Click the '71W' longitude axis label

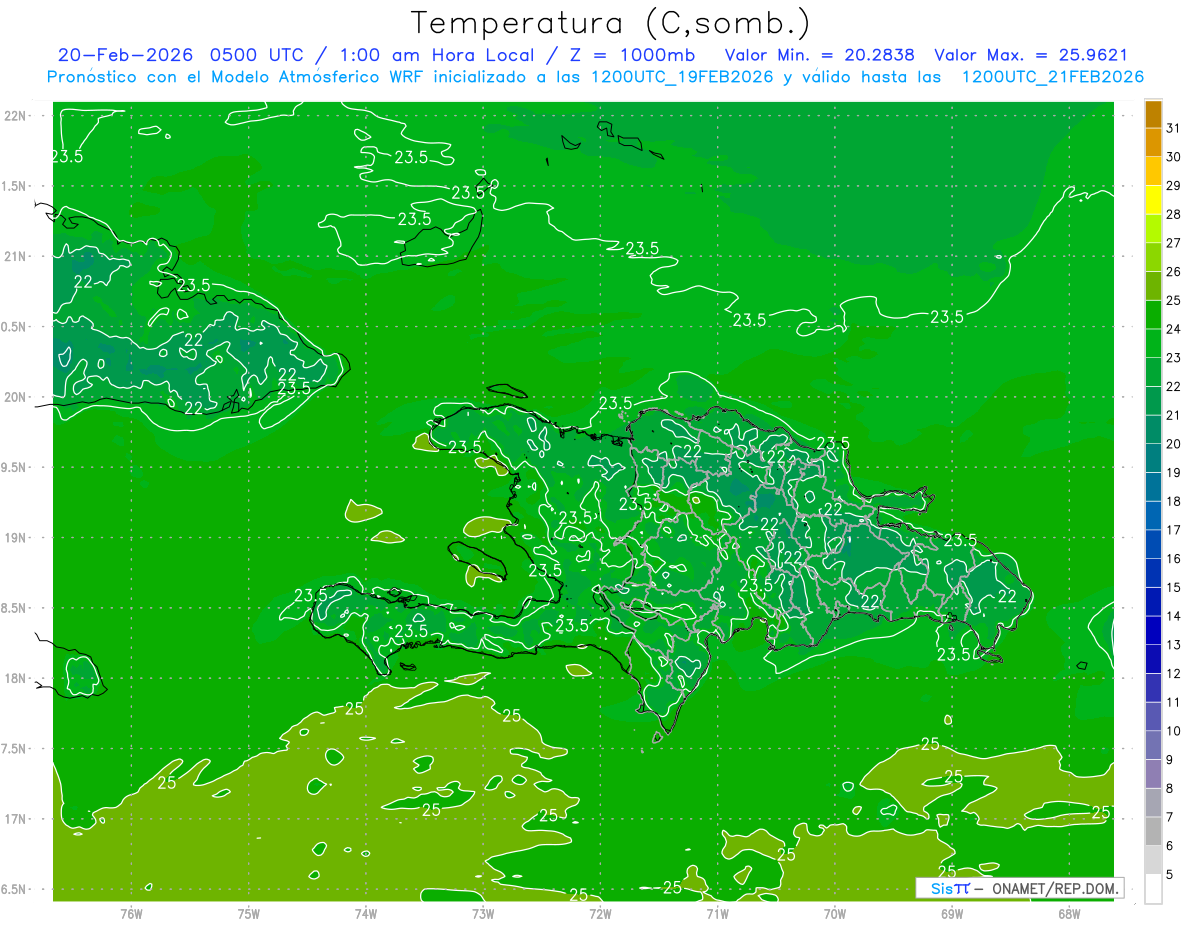(x=717, y=913)
